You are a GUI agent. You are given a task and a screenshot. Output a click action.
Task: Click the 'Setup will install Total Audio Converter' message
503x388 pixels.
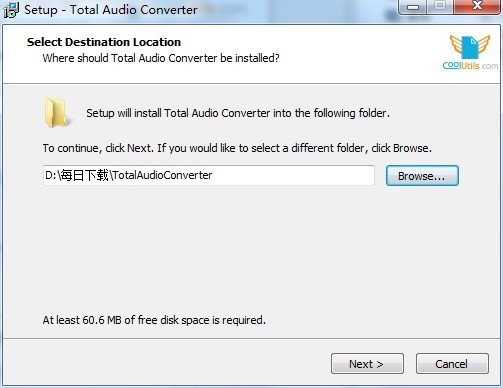pos(238,113)
